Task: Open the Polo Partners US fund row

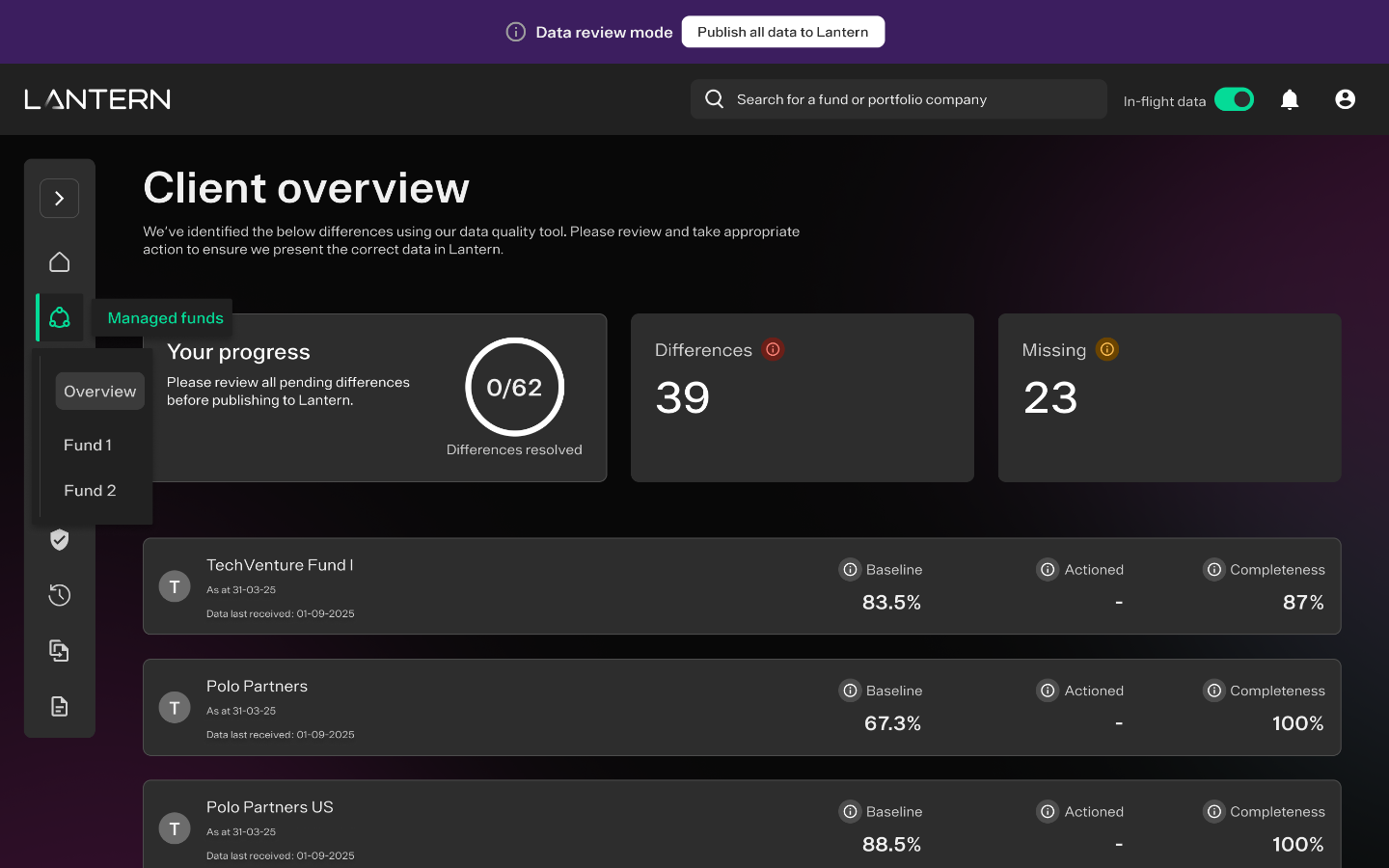Action: point(742,825)
